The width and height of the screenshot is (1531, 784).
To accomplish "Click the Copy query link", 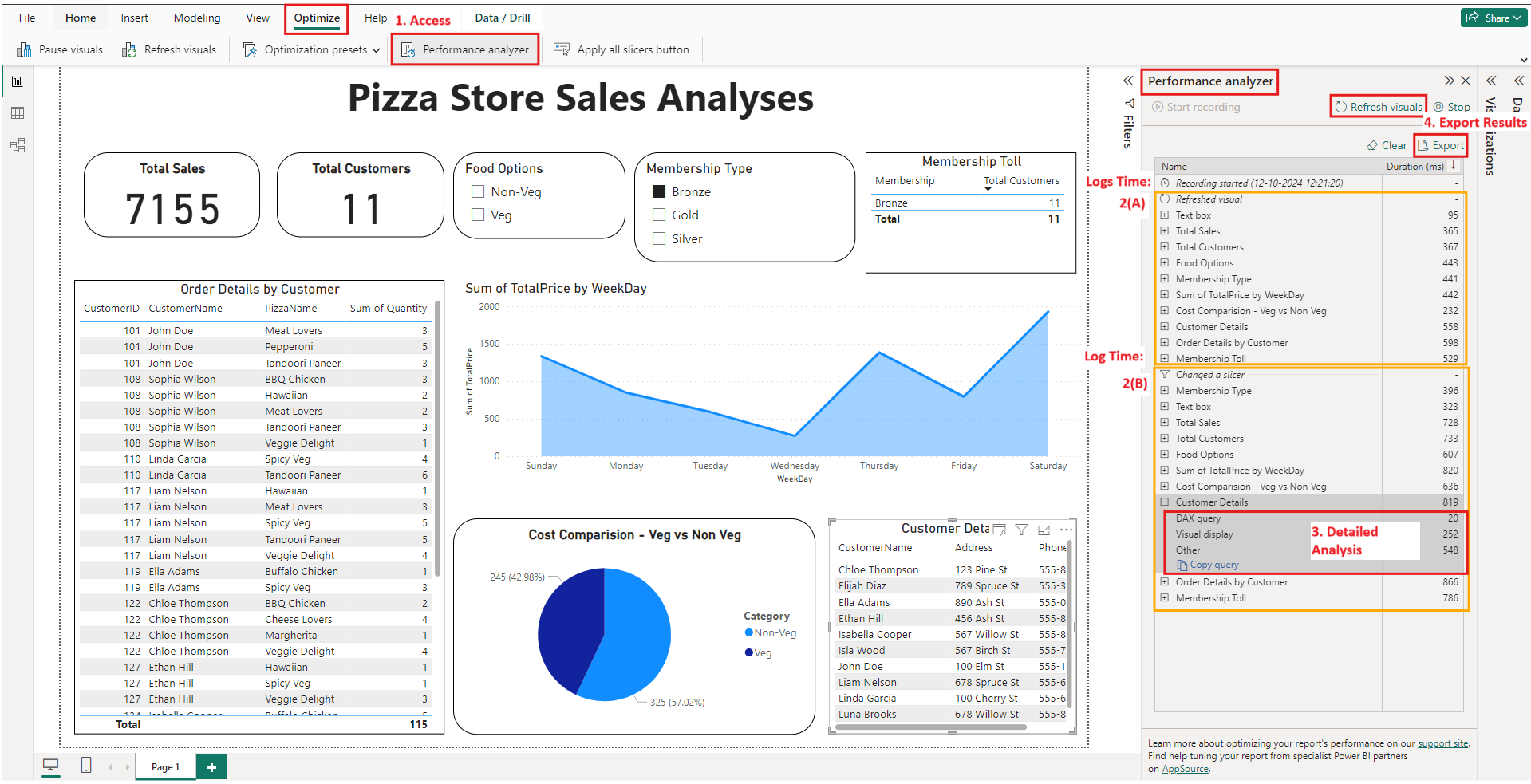I will click(1208, 565).
